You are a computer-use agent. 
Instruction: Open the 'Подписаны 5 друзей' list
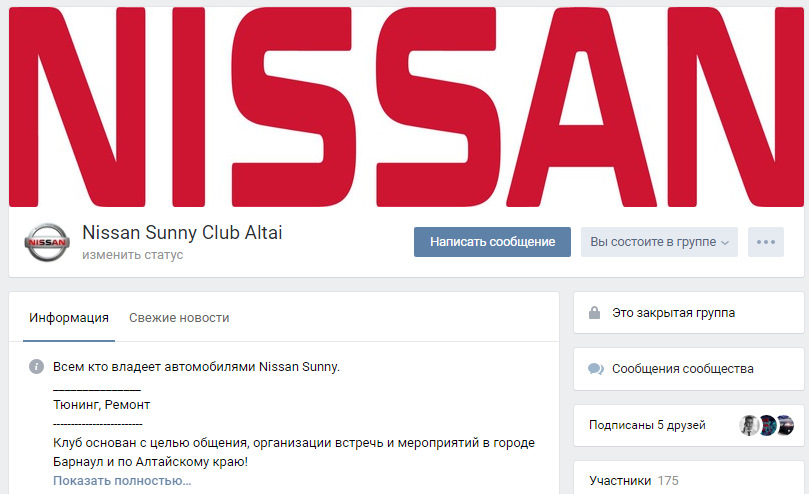click(647, 425)
